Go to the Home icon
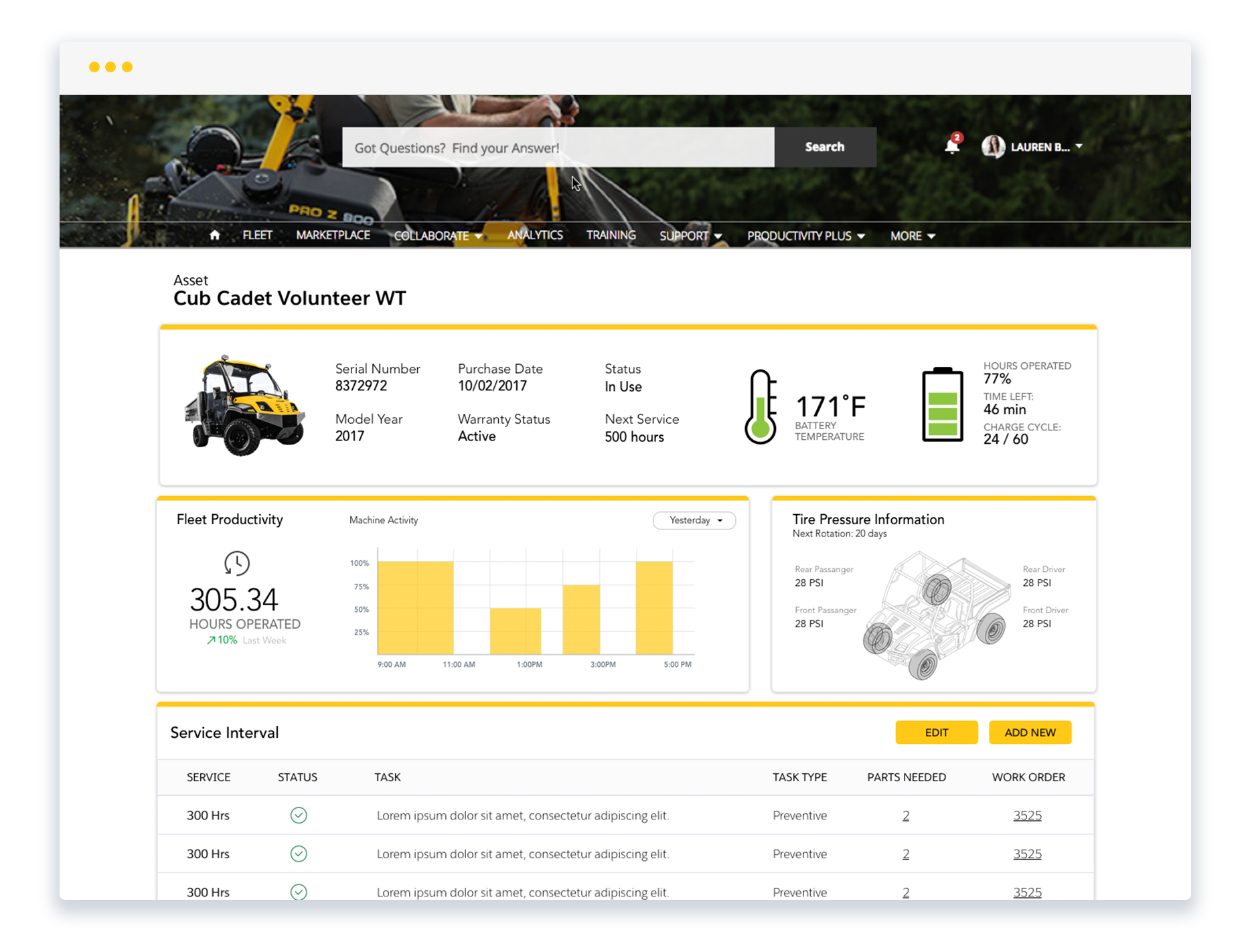Image resolution: width=1250 pixels, height=952 pixels. [214, 235]
